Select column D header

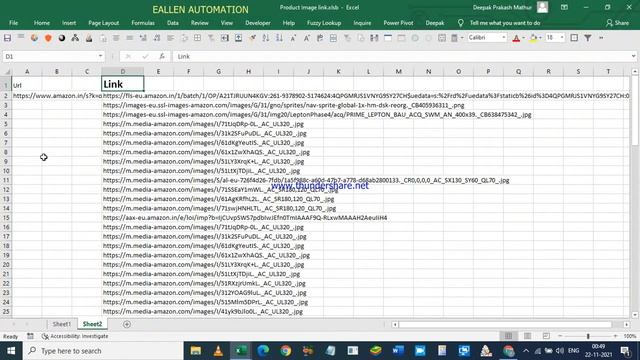122,71
